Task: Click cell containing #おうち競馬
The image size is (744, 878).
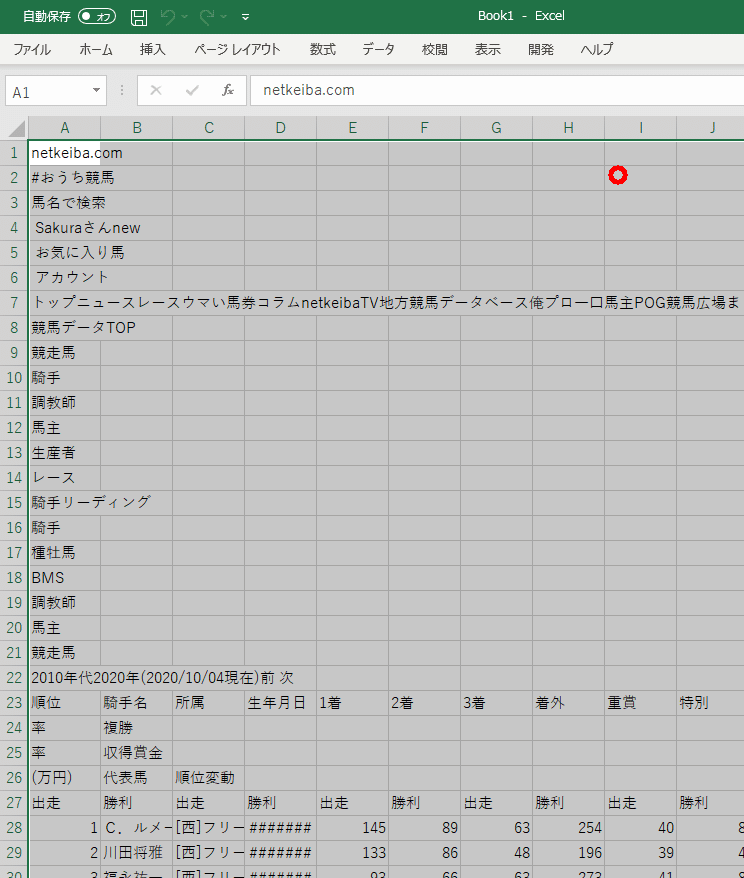Action: click(x=65, y=178)
